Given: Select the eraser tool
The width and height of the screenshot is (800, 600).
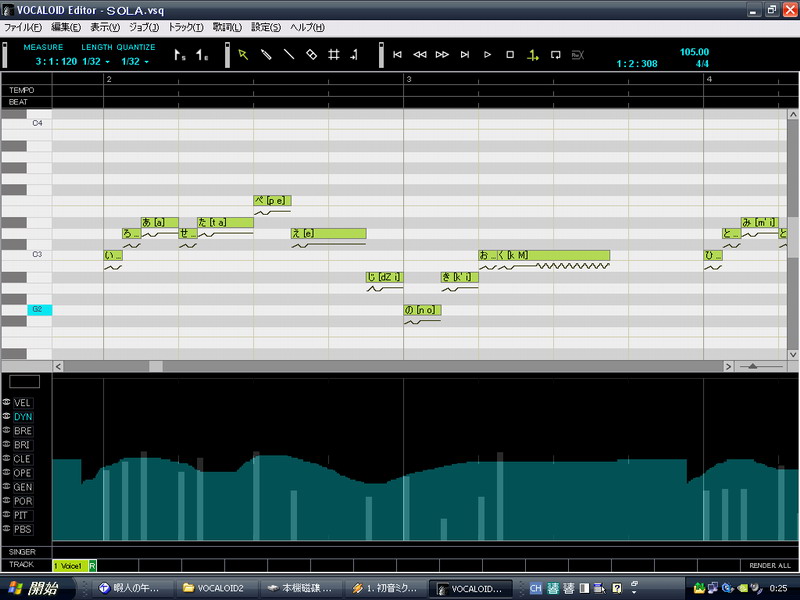Looking at the screenshot, I should 311,55.
